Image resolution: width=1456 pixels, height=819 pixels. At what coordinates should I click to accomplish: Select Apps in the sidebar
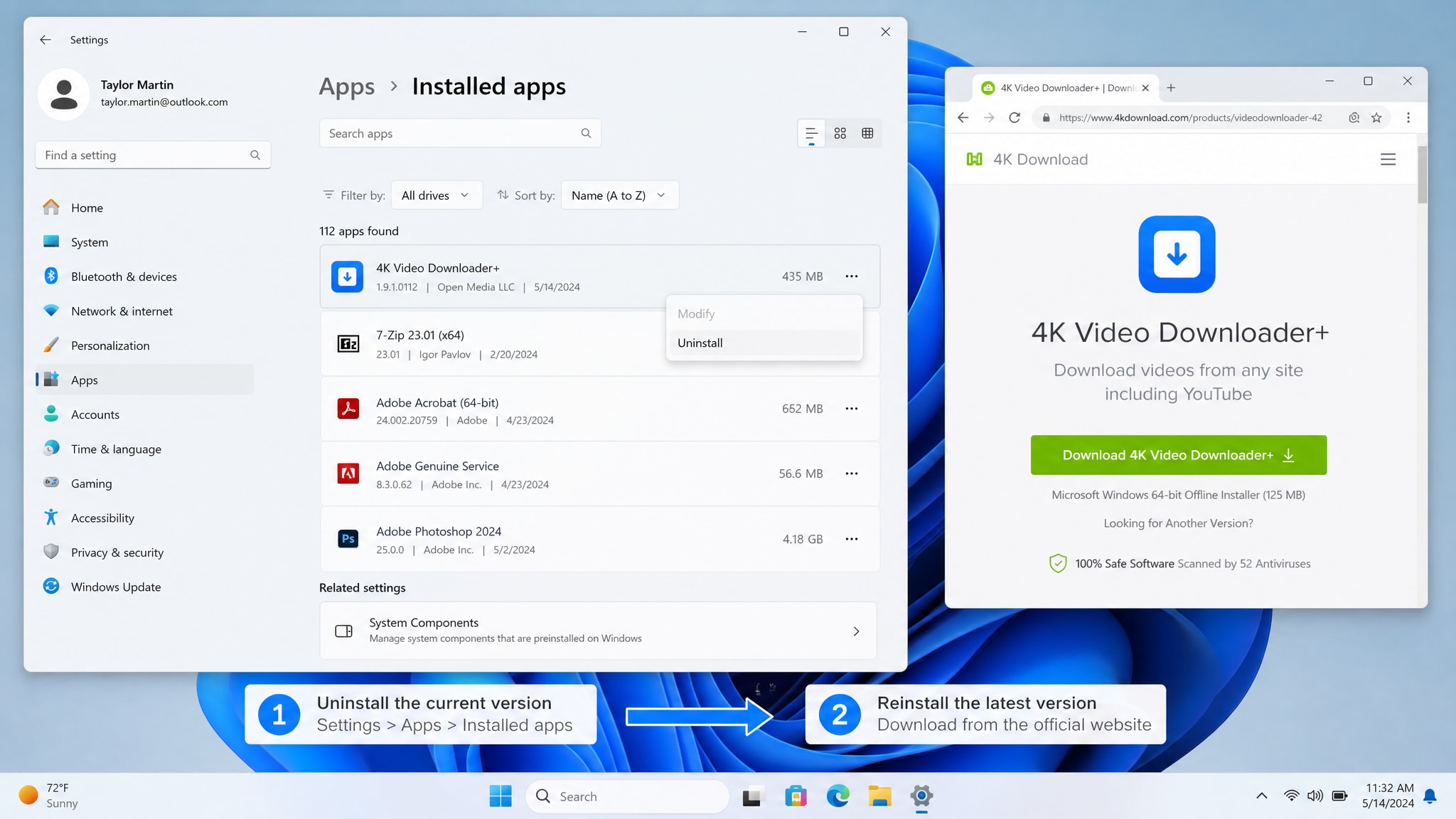[144, 380]
